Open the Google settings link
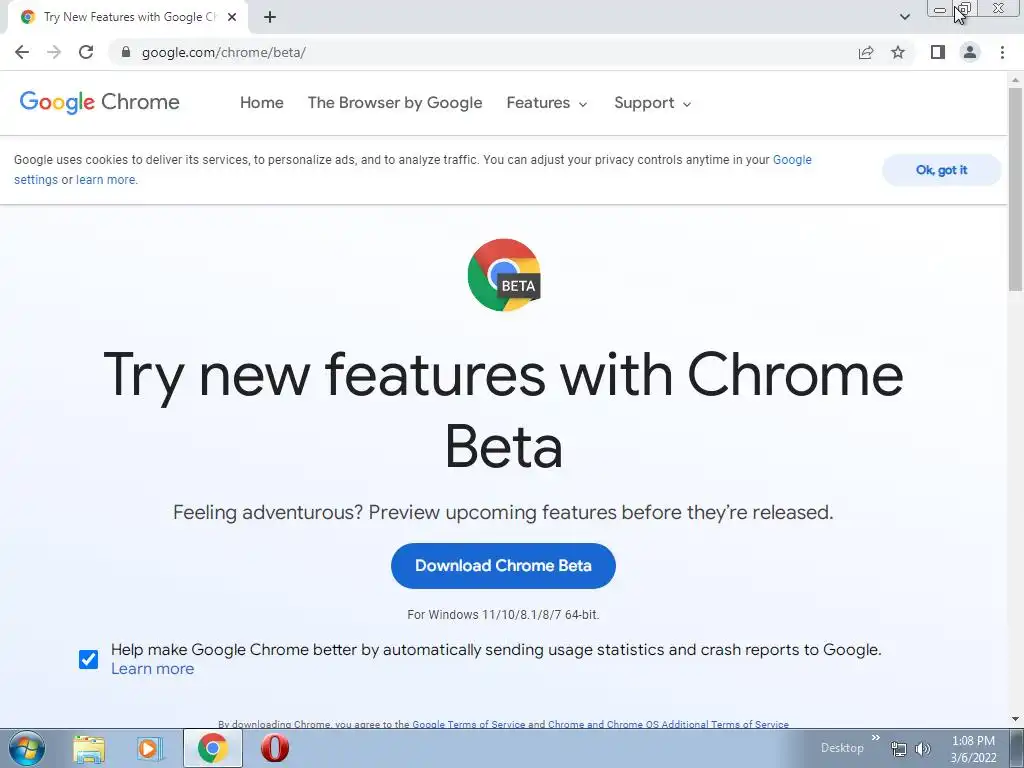 tap(792, 160)
